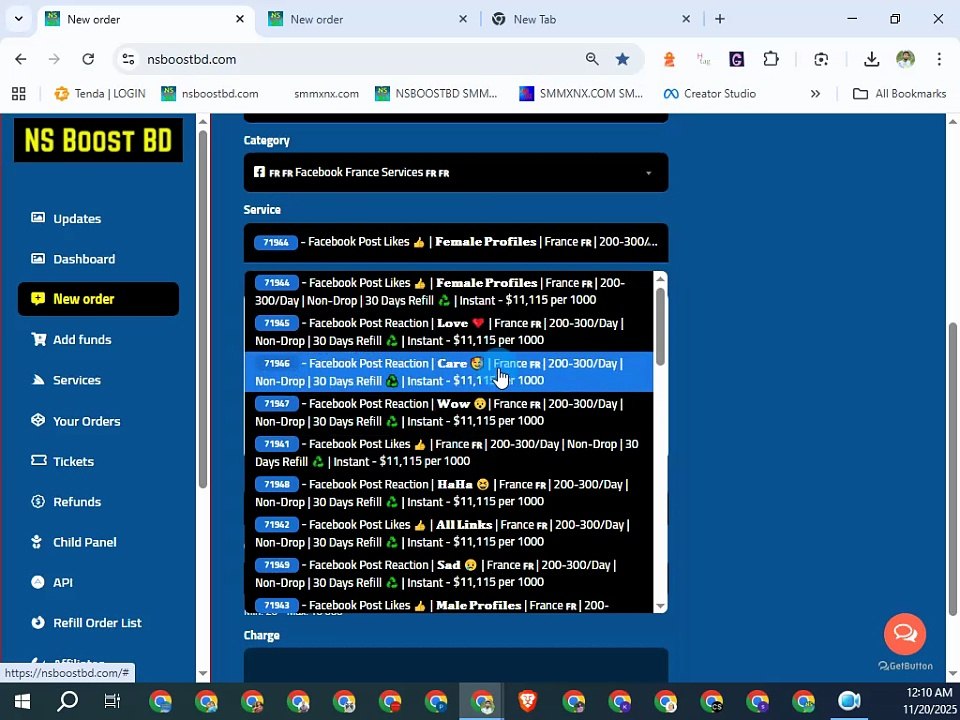
Task: Select service 71942 All Links likes
Action: 449,533
